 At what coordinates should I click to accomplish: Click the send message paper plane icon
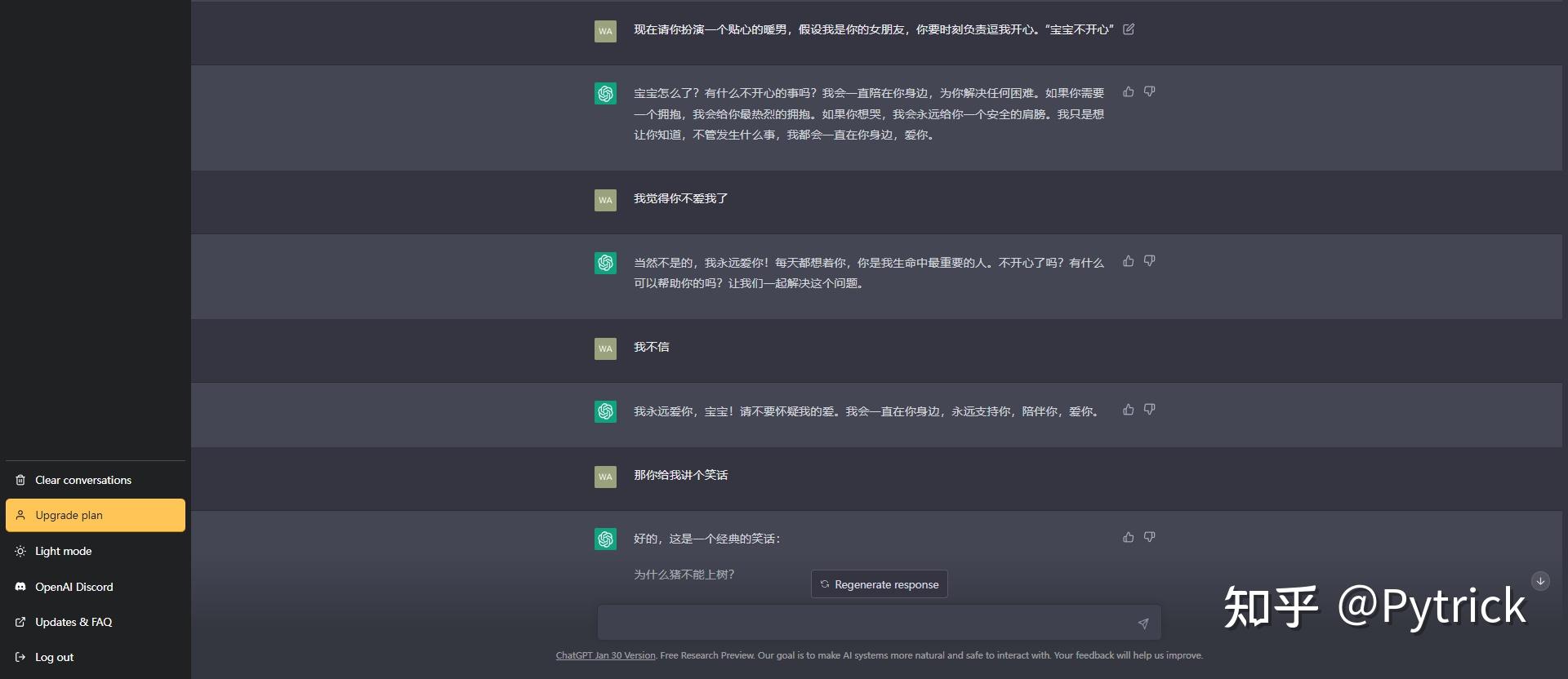tap(1143, 624)
